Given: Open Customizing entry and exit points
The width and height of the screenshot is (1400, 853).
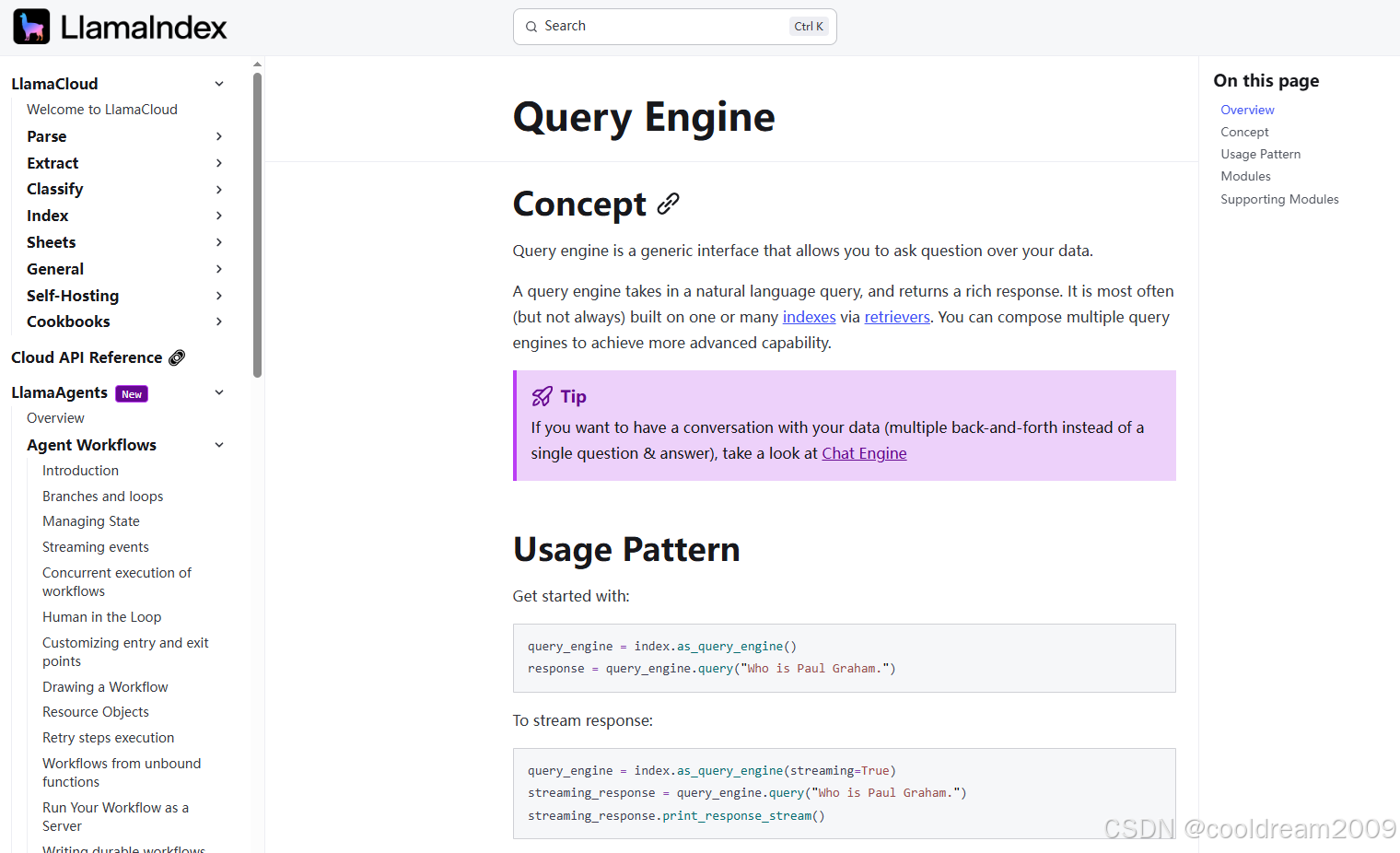Looking at the screenshot, I should (125, 652).
